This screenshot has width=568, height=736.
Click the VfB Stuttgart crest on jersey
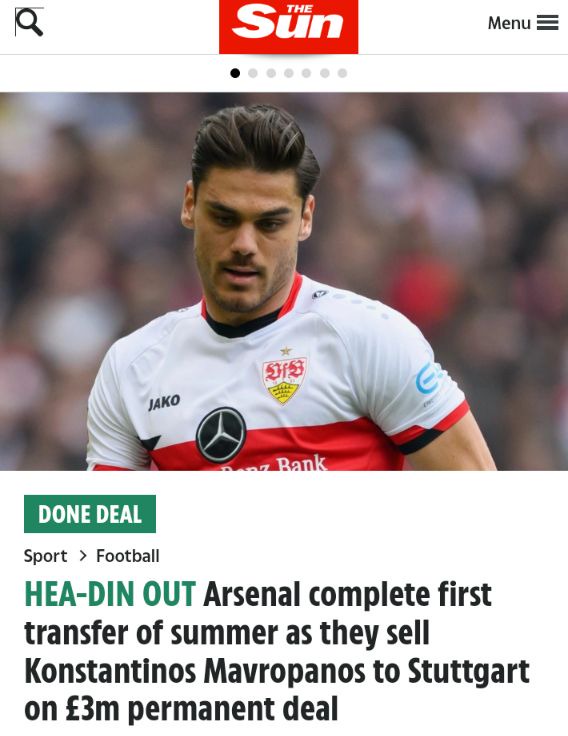(284, 379)
